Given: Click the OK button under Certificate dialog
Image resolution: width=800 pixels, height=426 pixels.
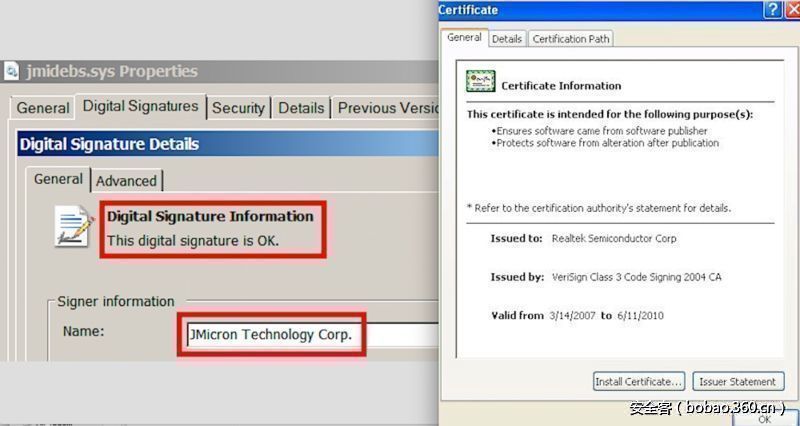Looking at the screenshot, I should click(x=765, y=419).
